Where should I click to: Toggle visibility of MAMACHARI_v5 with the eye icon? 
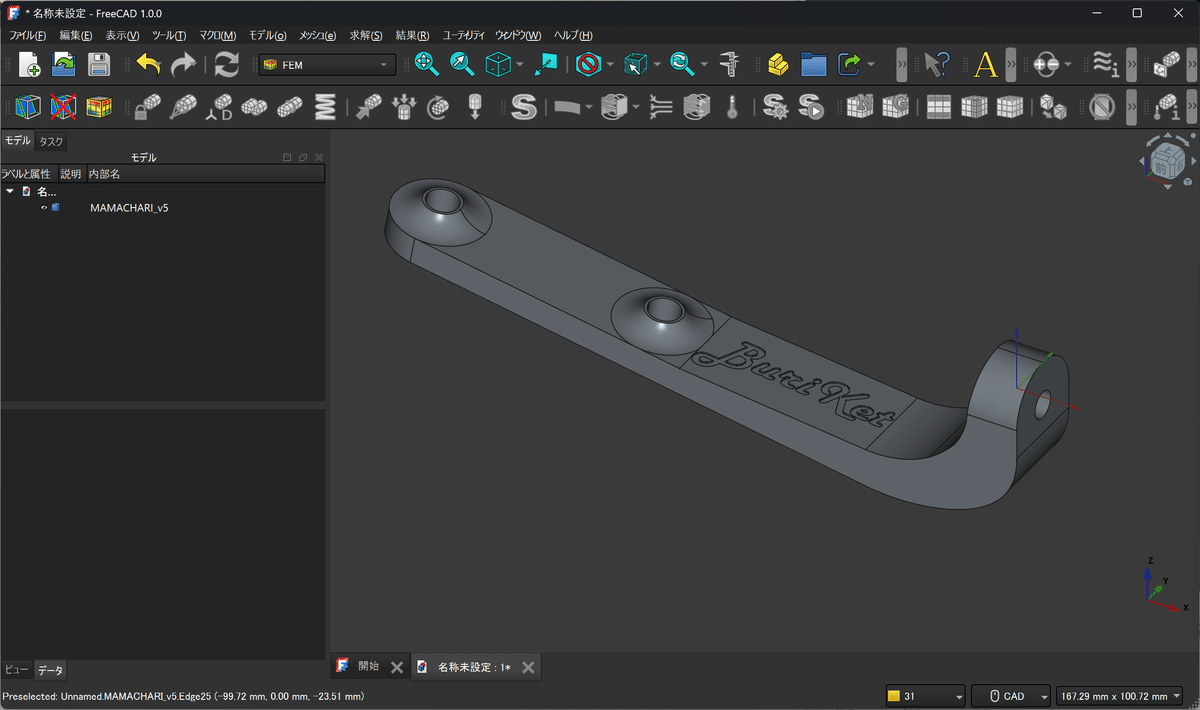(x=44, y=208)
